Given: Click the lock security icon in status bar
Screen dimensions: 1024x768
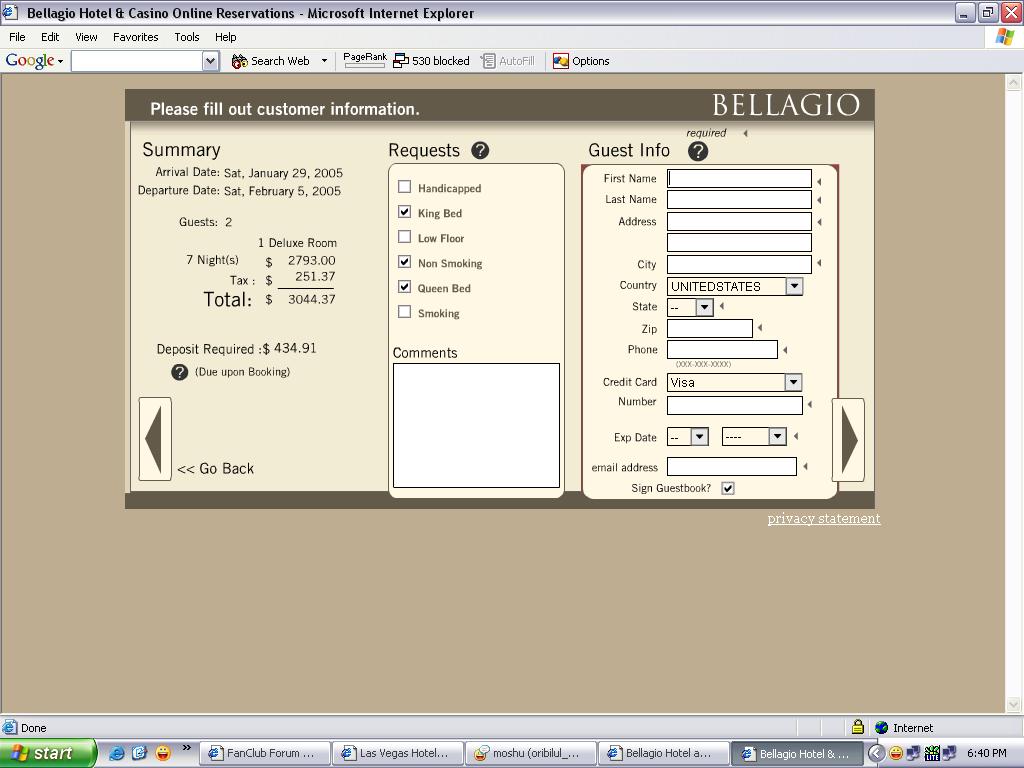Looking at the screenshot, I should click(858, 727).
